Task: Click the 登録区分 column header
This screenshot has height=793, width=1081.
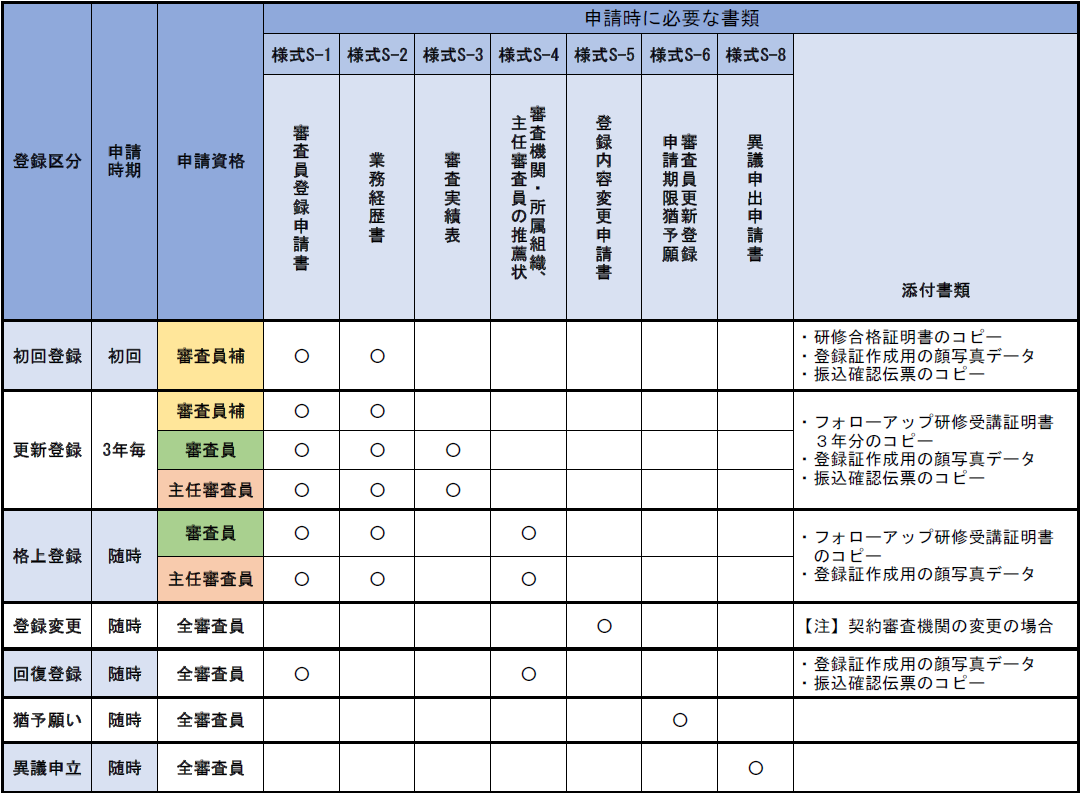Action: pos(47,161)
